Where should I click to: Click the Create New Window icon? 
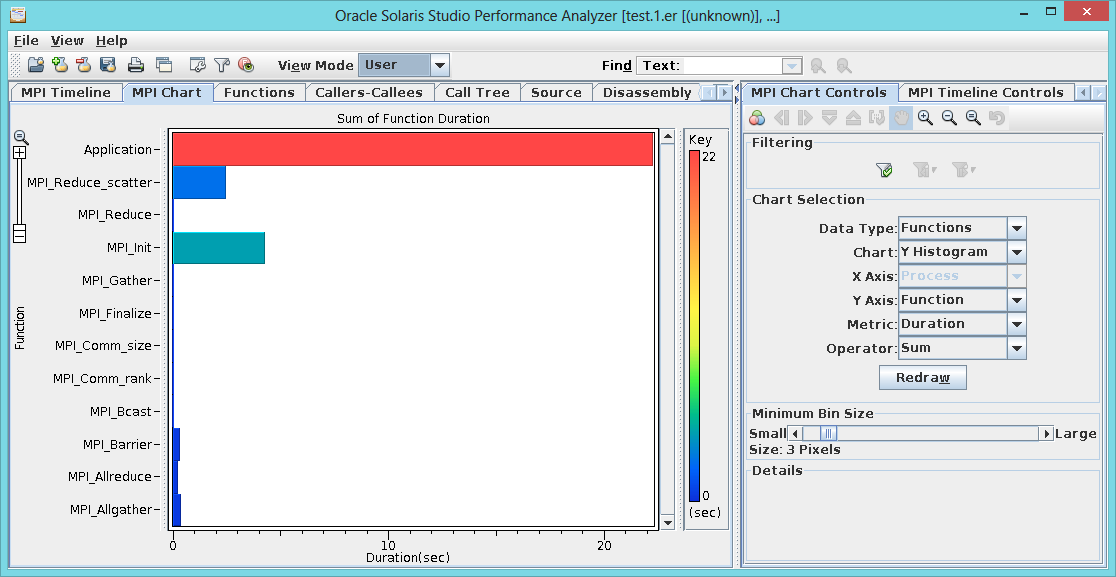[x=164, y=65]
